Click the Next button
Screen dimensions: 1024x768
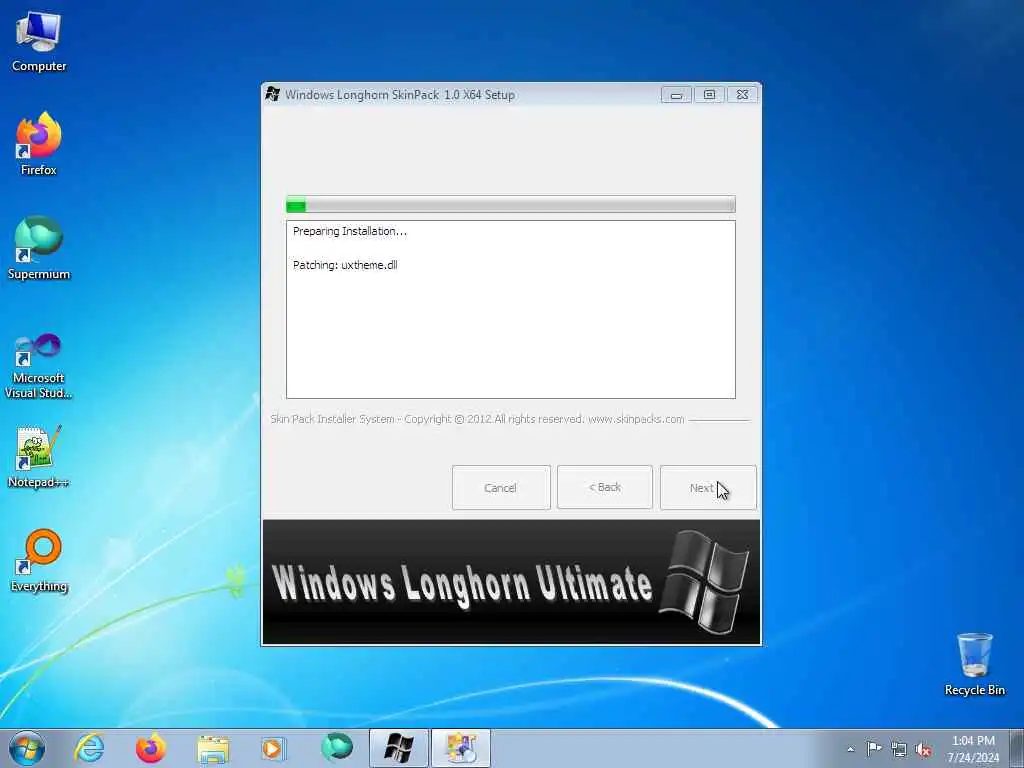click(x=708, y=487)
